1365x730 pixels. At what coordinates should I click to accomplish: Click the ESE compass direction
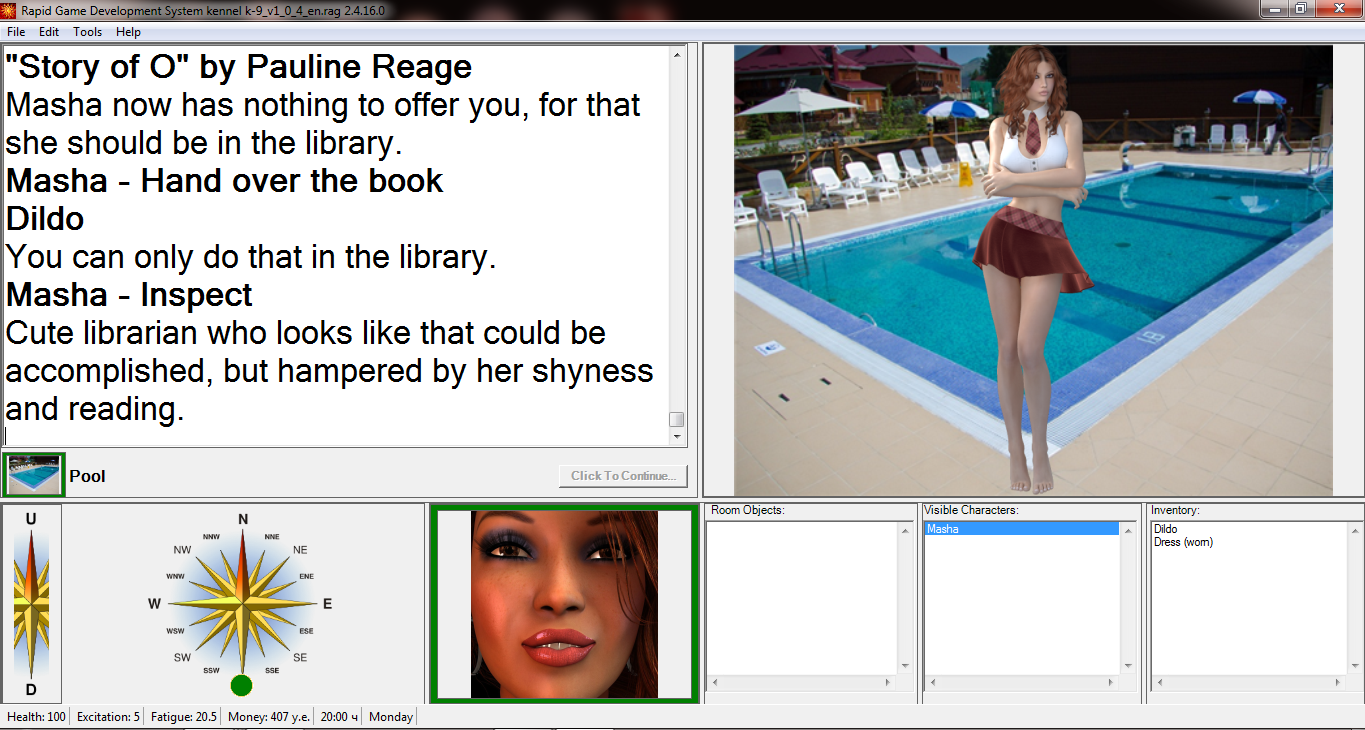tap(306, 631)
